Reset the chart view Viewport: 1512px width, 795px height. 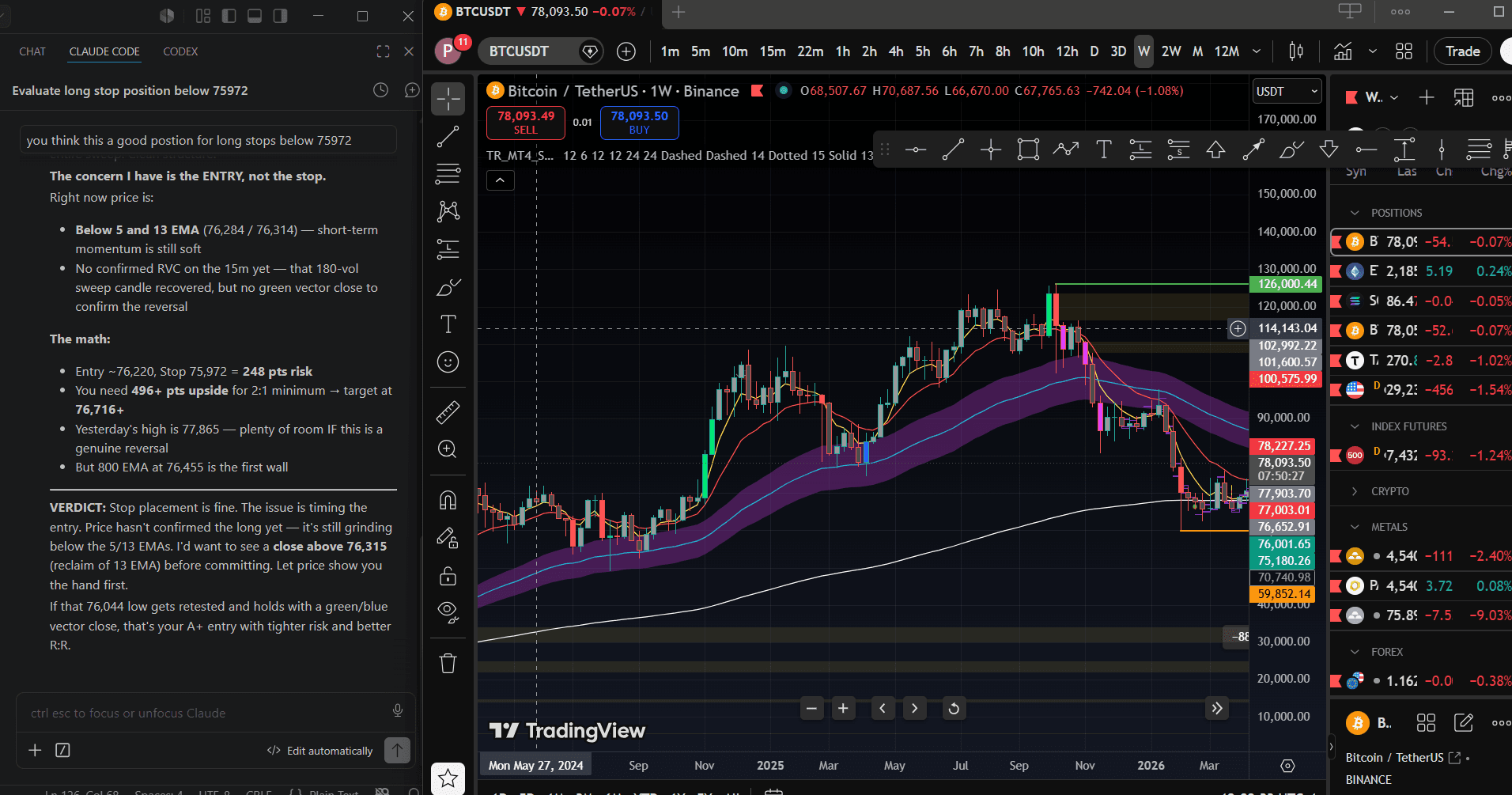point(954,708)
